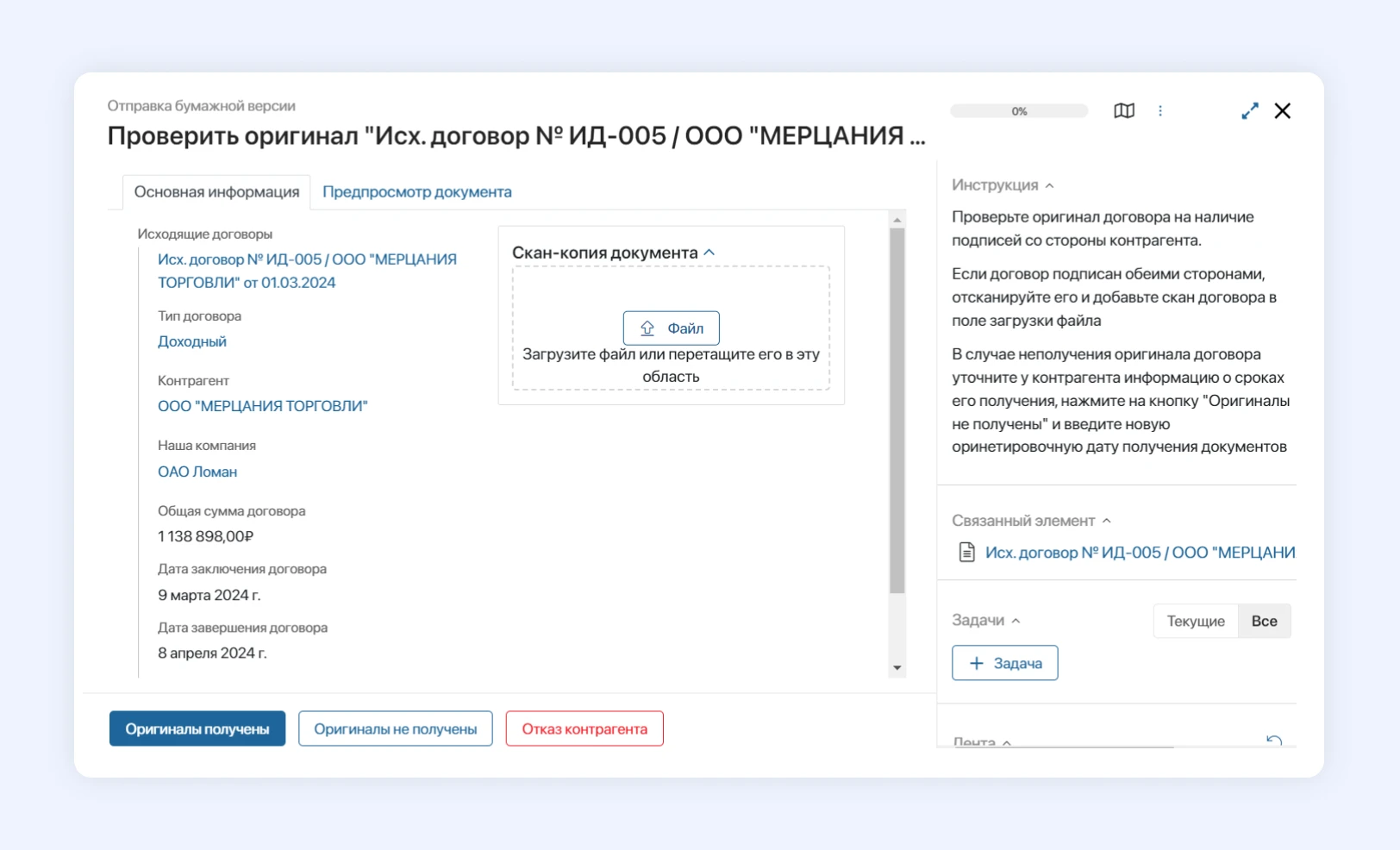
Task: Switch to the Предпросмотр документа tab
Action: coord(416,191)
